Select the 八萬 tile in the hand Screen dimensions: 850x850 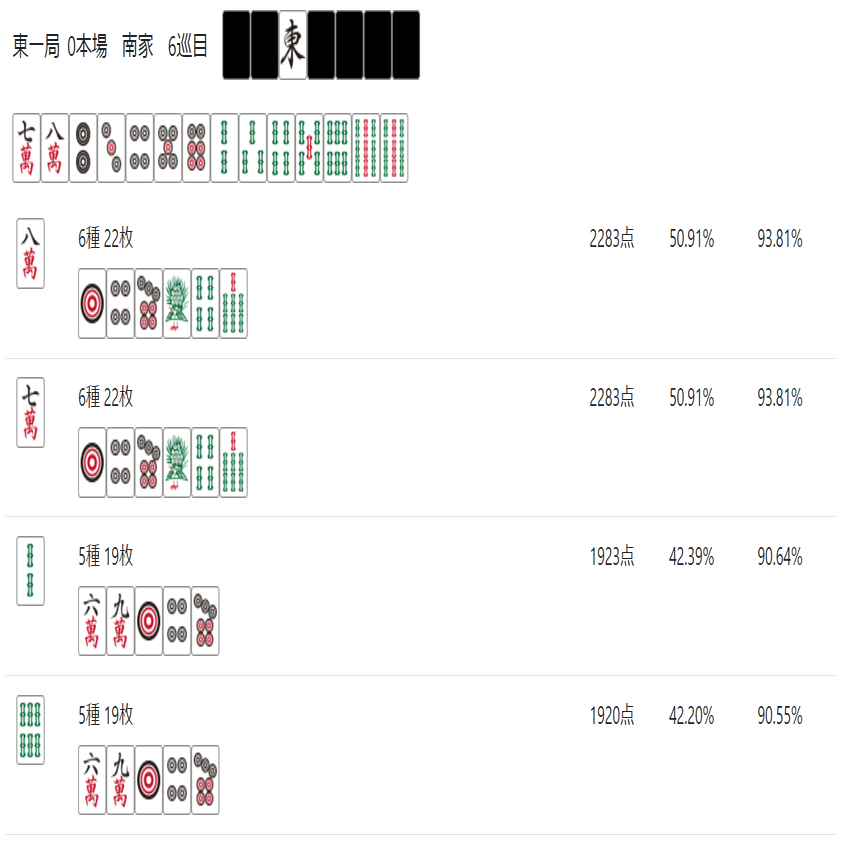tap(55, 148)
